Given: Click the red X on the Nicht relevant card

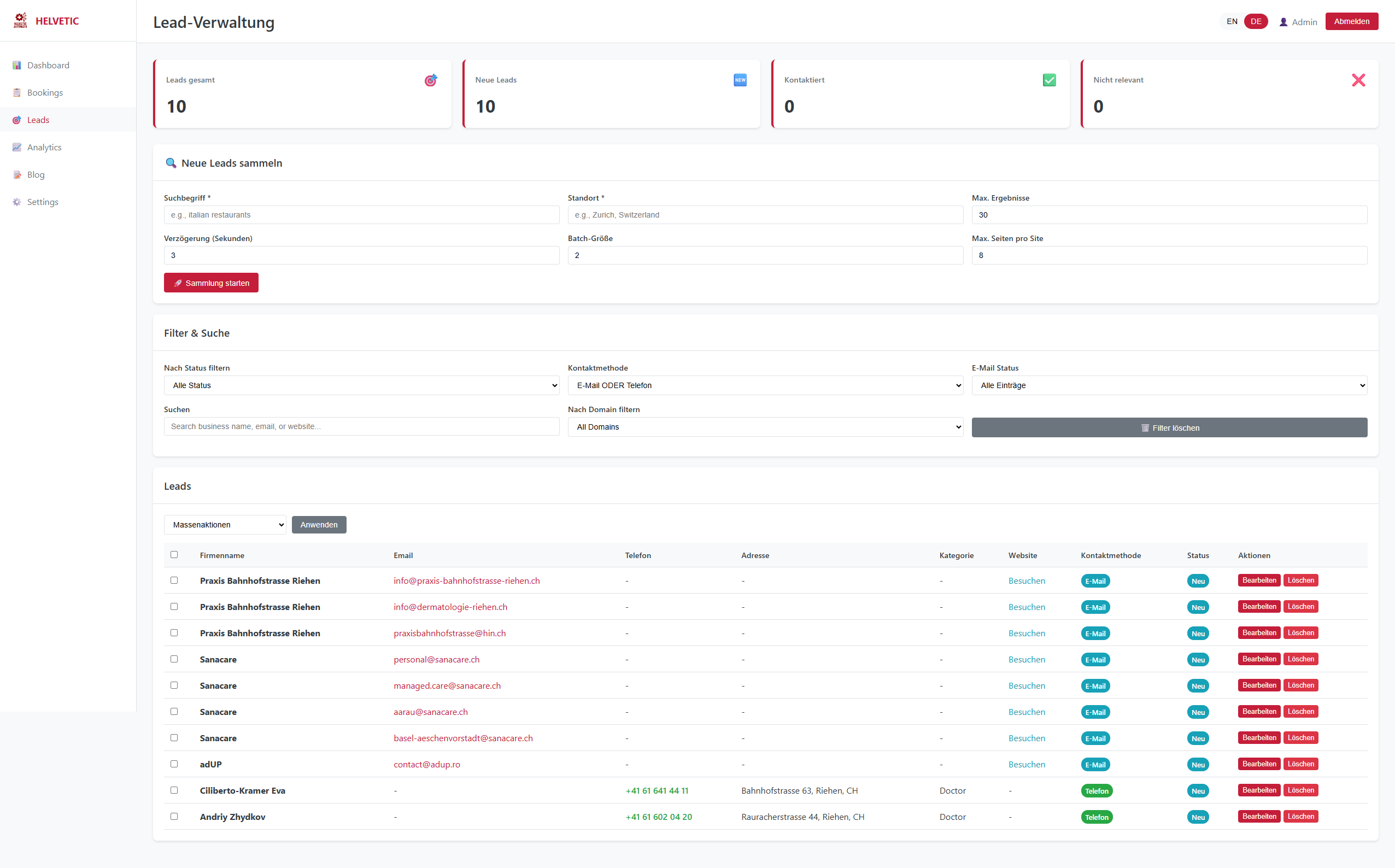Looking at the screenshot, I should click(x=1358, y=80).
